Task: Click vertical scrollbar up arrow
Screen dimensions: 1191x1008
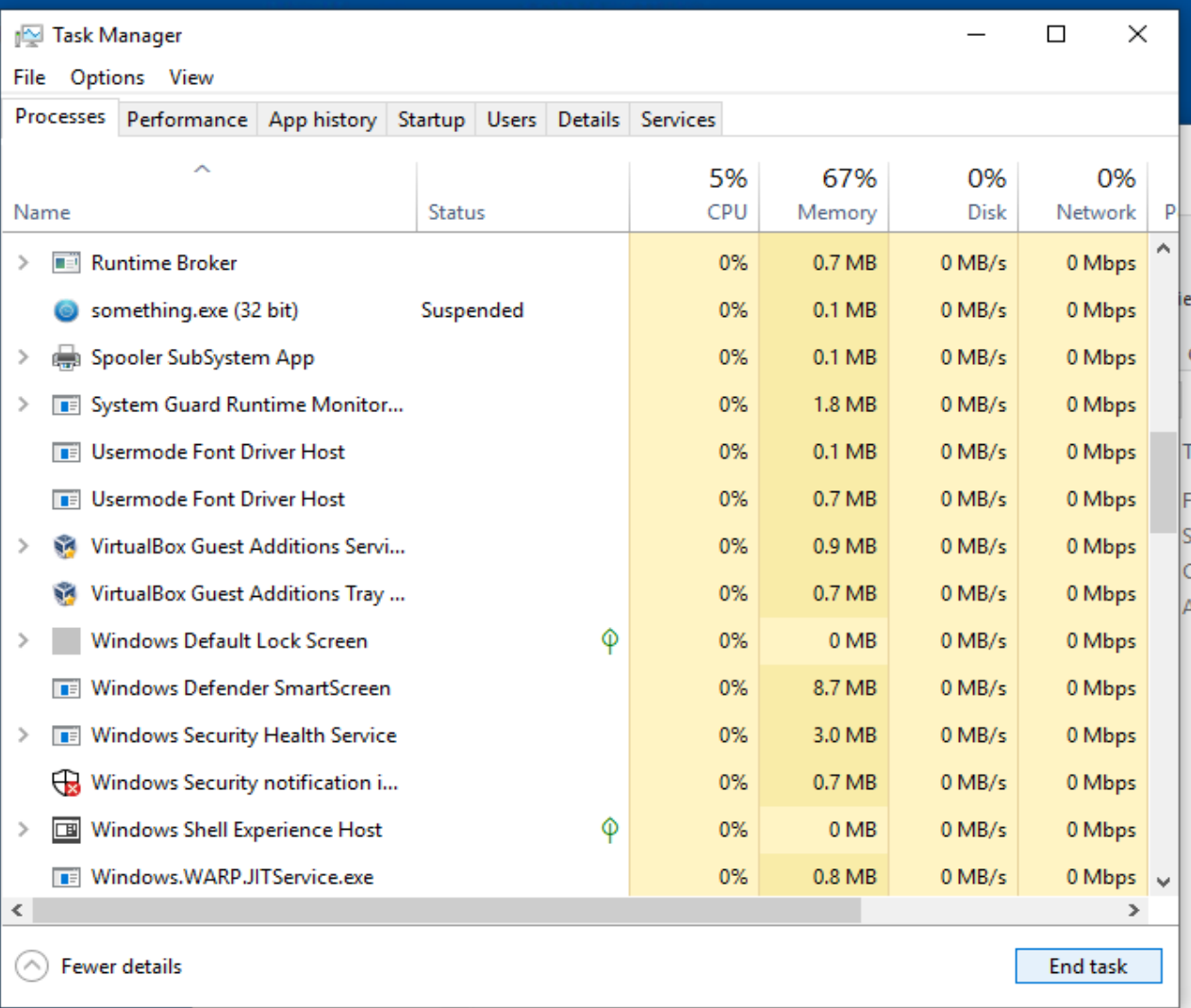Action: coord(1164,249)
